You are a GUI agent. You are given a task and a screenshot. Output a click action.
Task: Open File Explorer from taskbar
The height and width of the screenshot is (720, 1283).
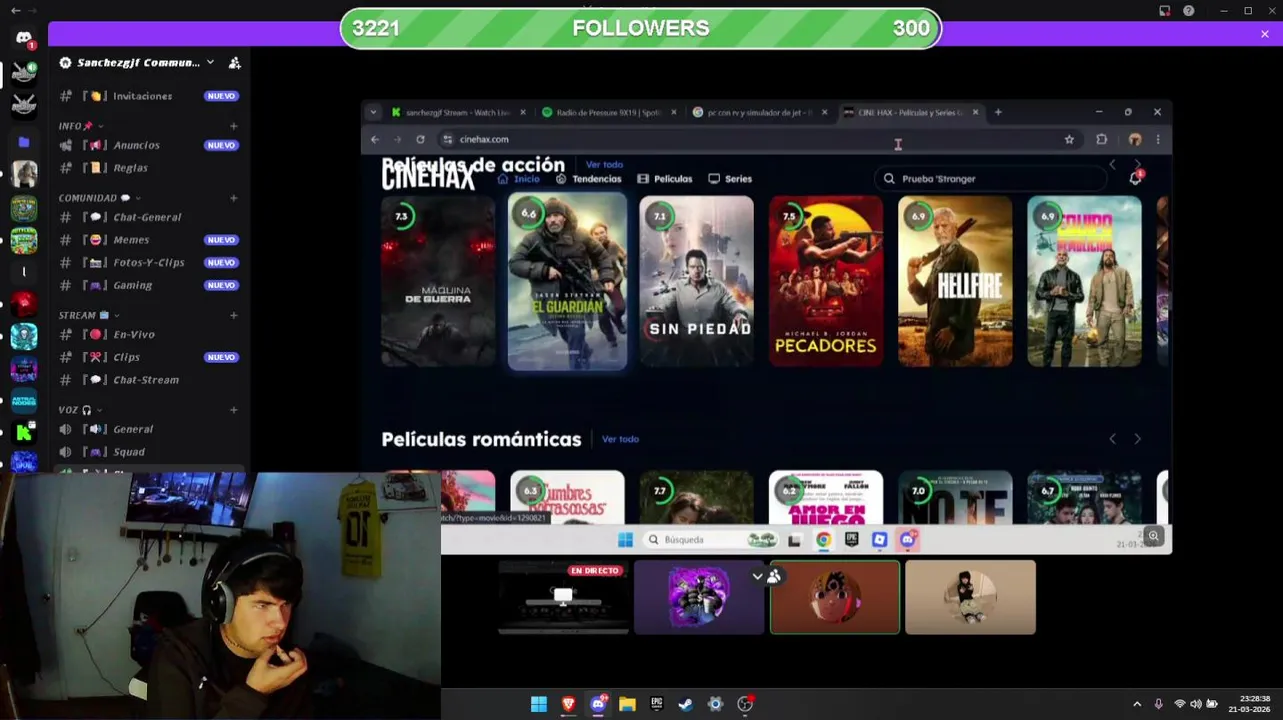tap(627, 704)
